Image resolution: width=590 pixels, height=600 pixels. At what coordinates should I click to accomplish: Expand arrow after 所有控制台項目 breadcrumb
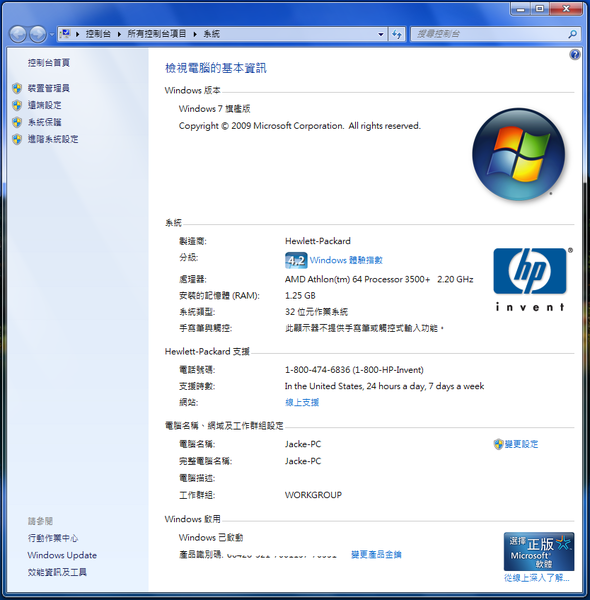195,34
